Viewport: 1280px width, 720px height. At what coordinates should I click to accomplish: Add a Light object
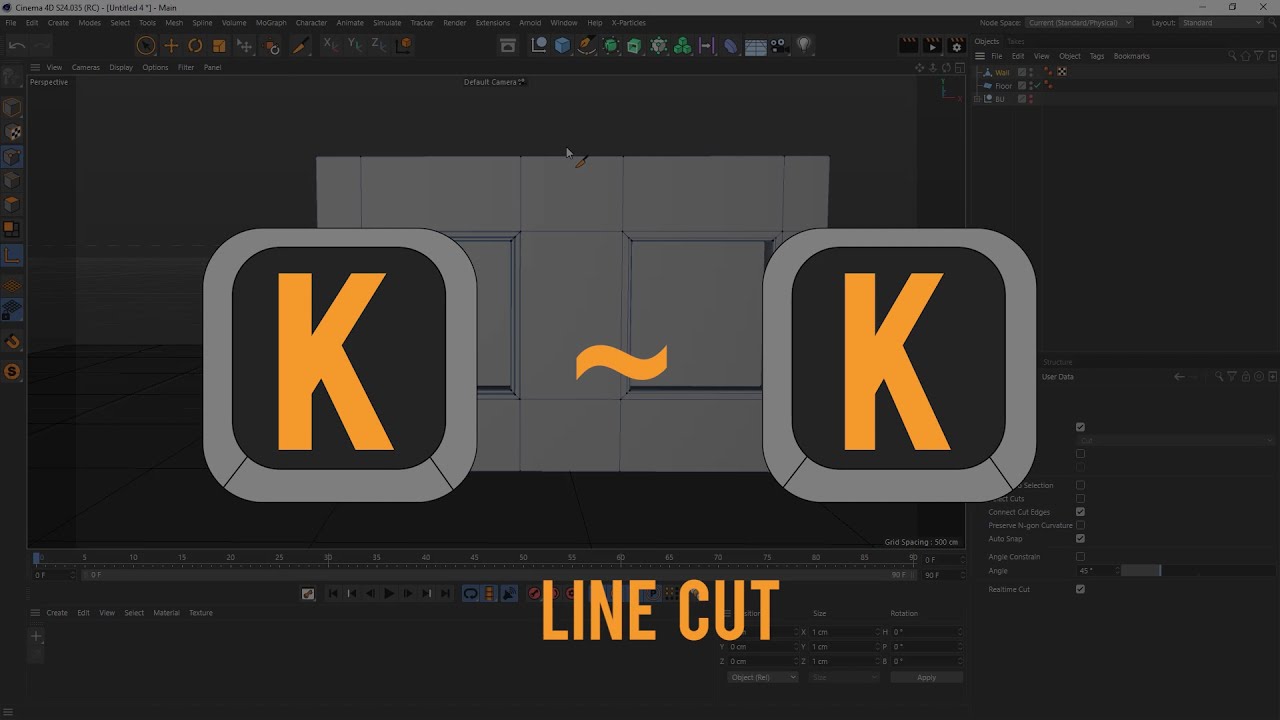pos(804,45)
